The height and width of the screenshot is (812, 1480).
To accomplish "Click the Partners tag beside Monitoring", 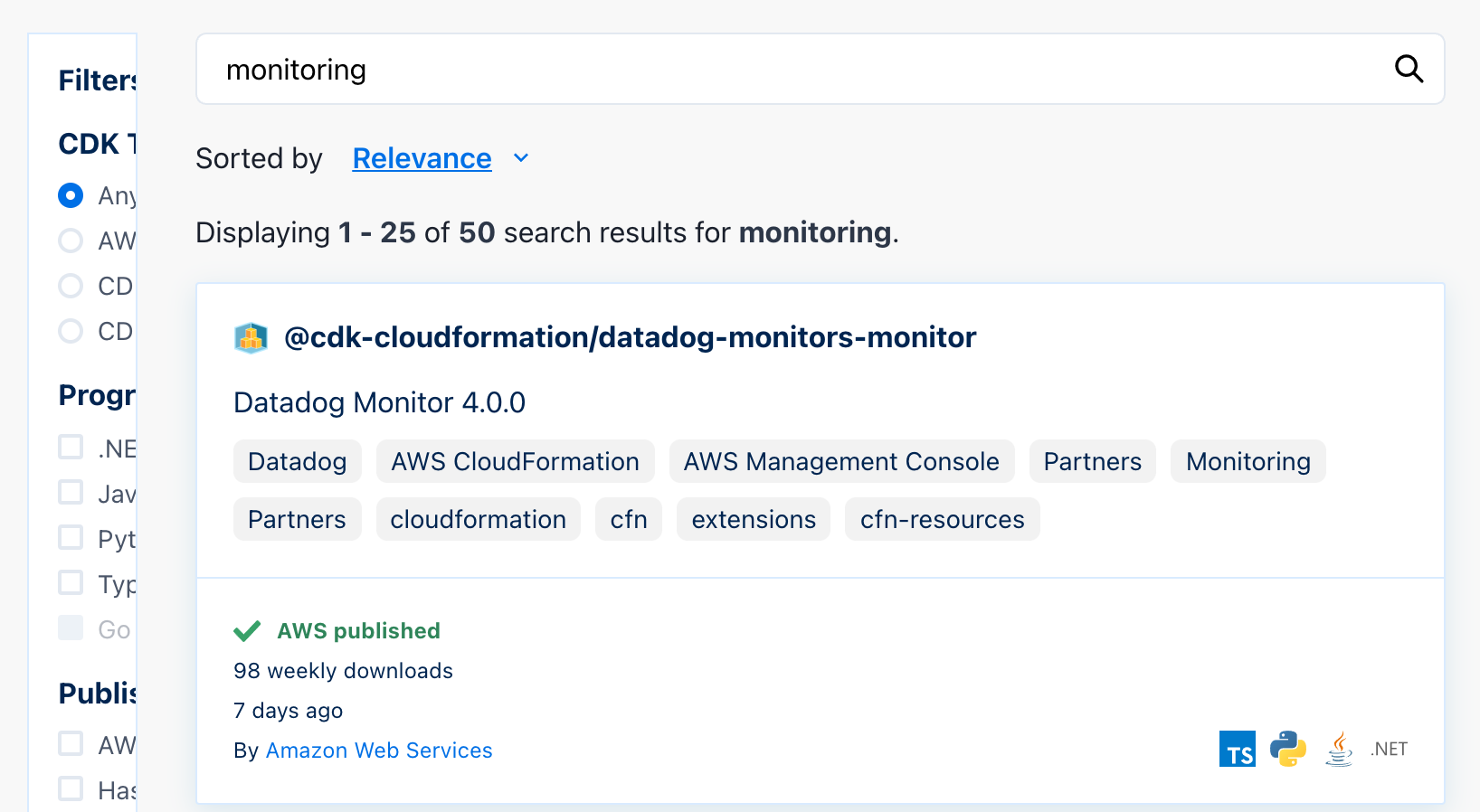I will [x=1093, y=461].
